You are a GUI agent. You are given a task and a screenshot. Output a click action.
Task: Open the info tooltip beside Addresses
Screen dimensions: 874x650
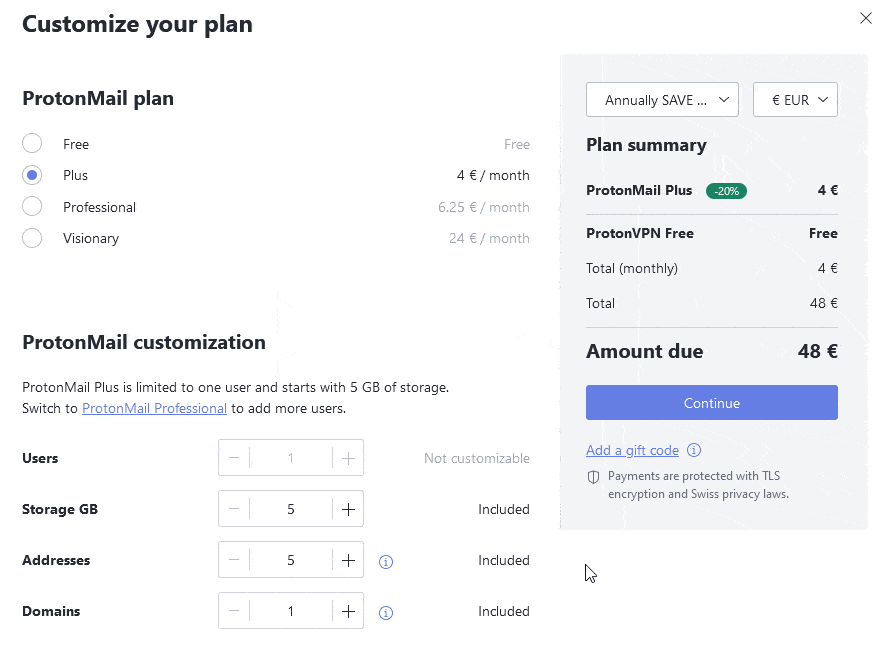tap(386, 562)
